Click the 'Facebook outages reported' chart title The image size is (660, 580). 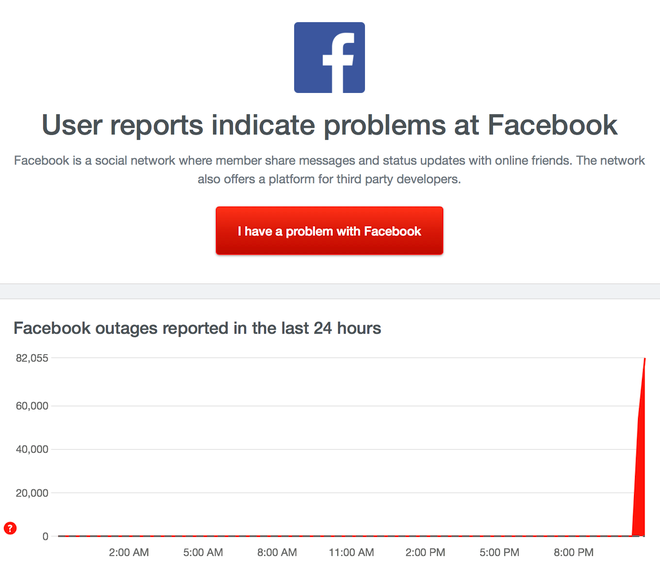point(197,327)
